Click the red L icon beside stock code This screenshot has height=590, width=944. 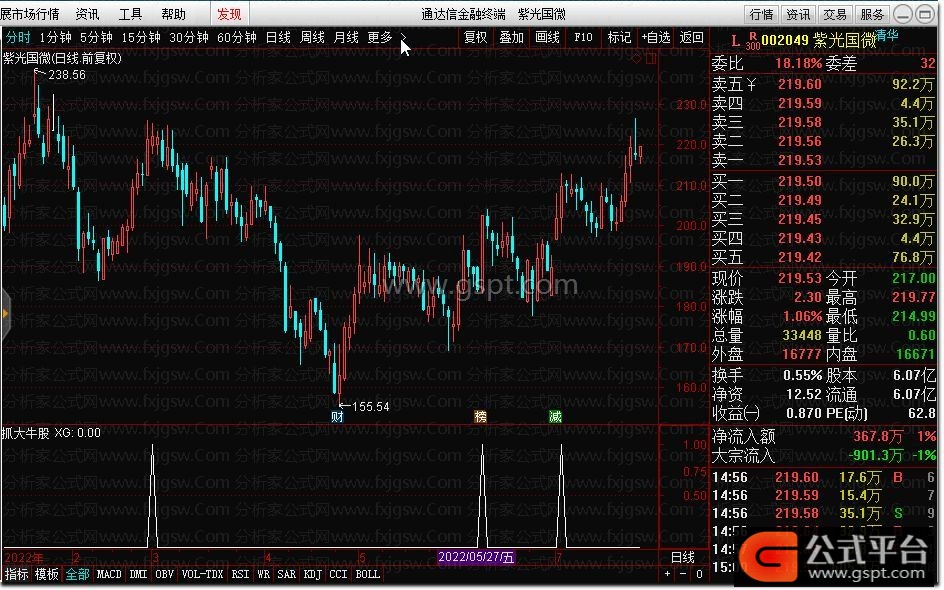pos(735,41)
